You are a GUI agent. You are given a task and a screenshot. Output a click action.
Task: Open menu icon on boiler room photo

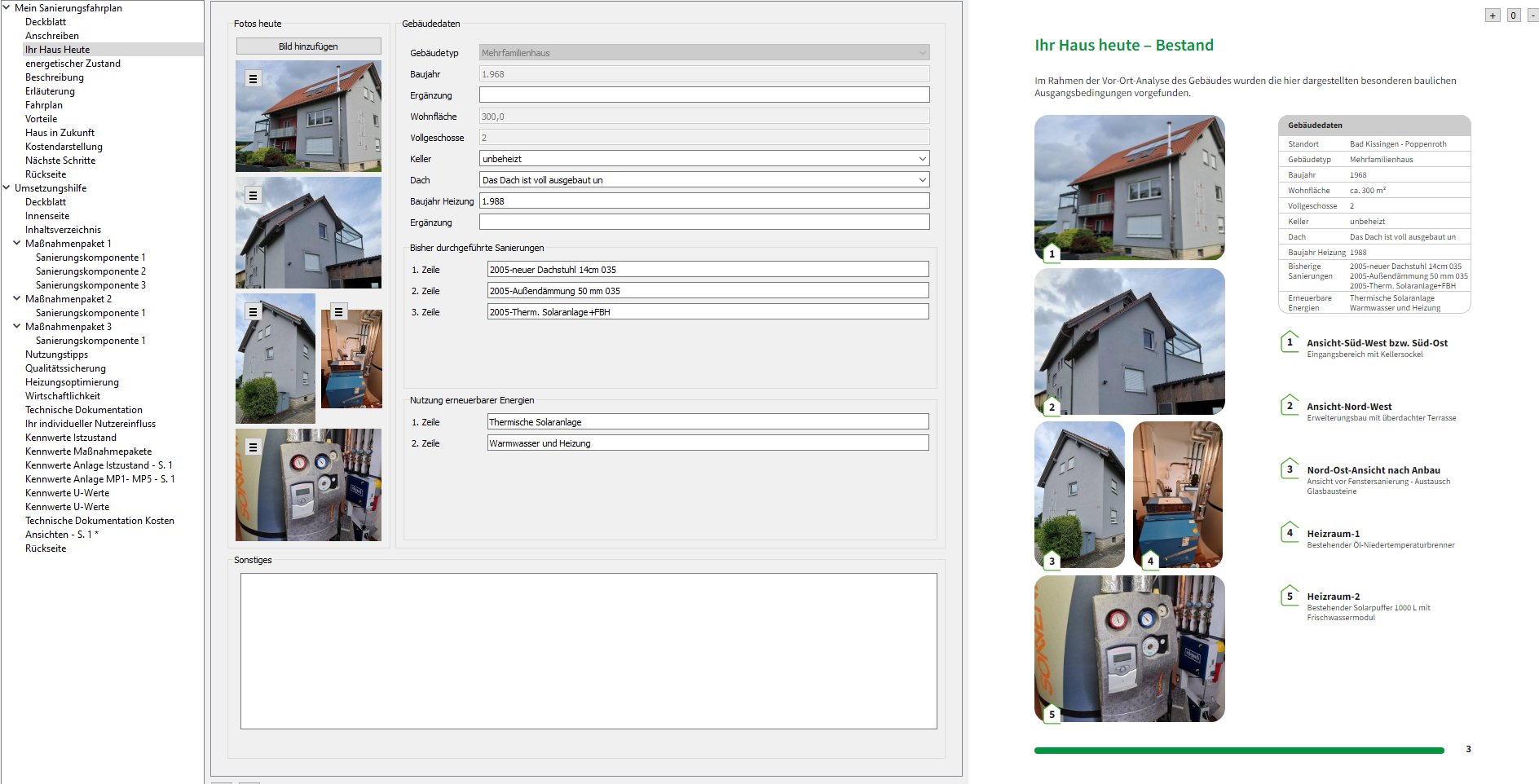(x=338, y=312)
